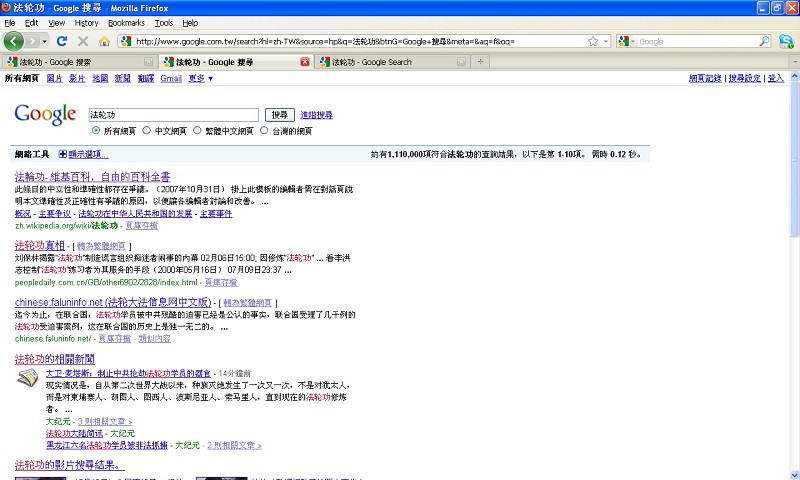Select the 中文網頁 radio option
Viewport: 800px width, 480px height.
click(x=146, y=130)
